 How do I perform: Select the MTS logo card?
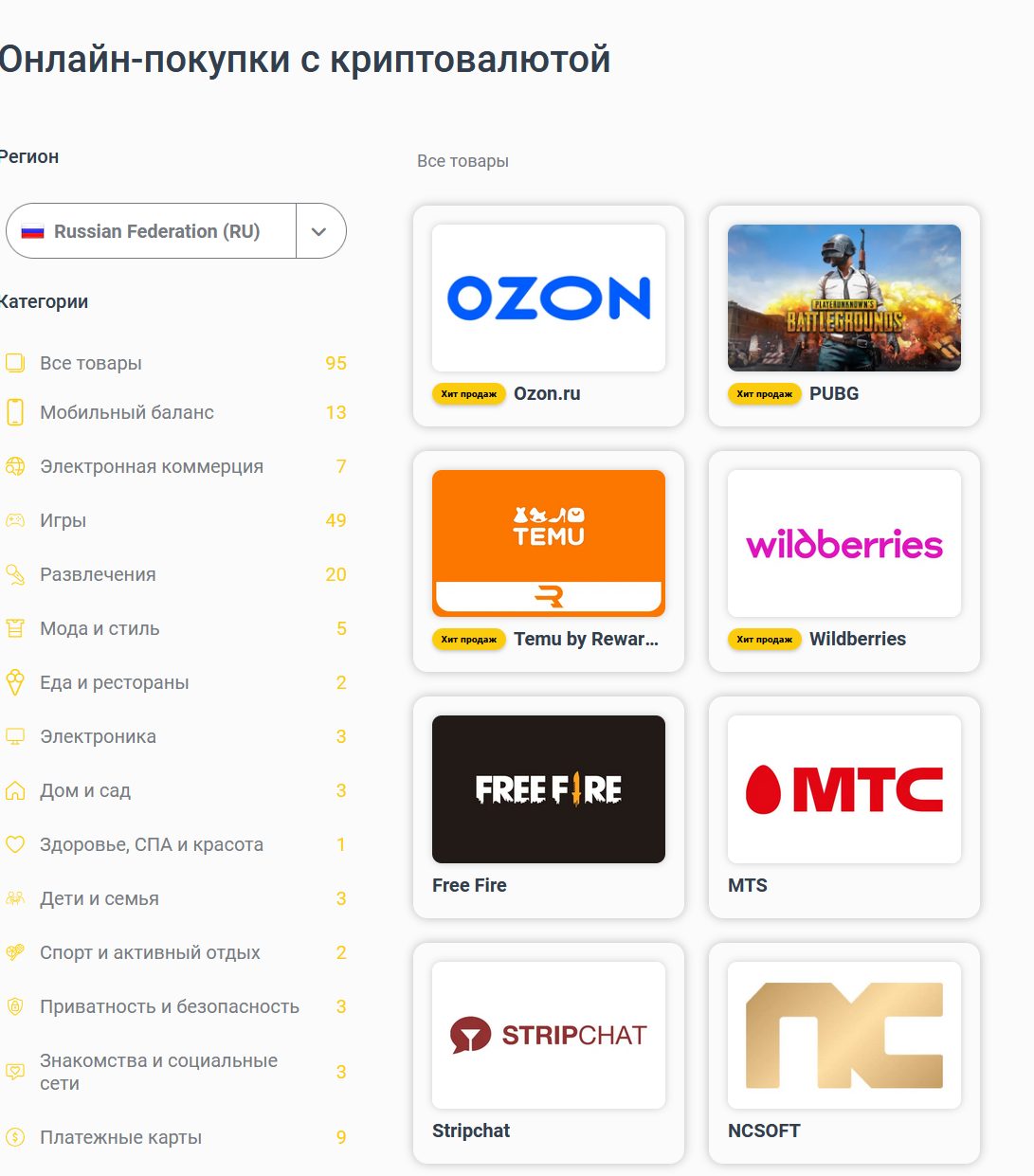844,789
